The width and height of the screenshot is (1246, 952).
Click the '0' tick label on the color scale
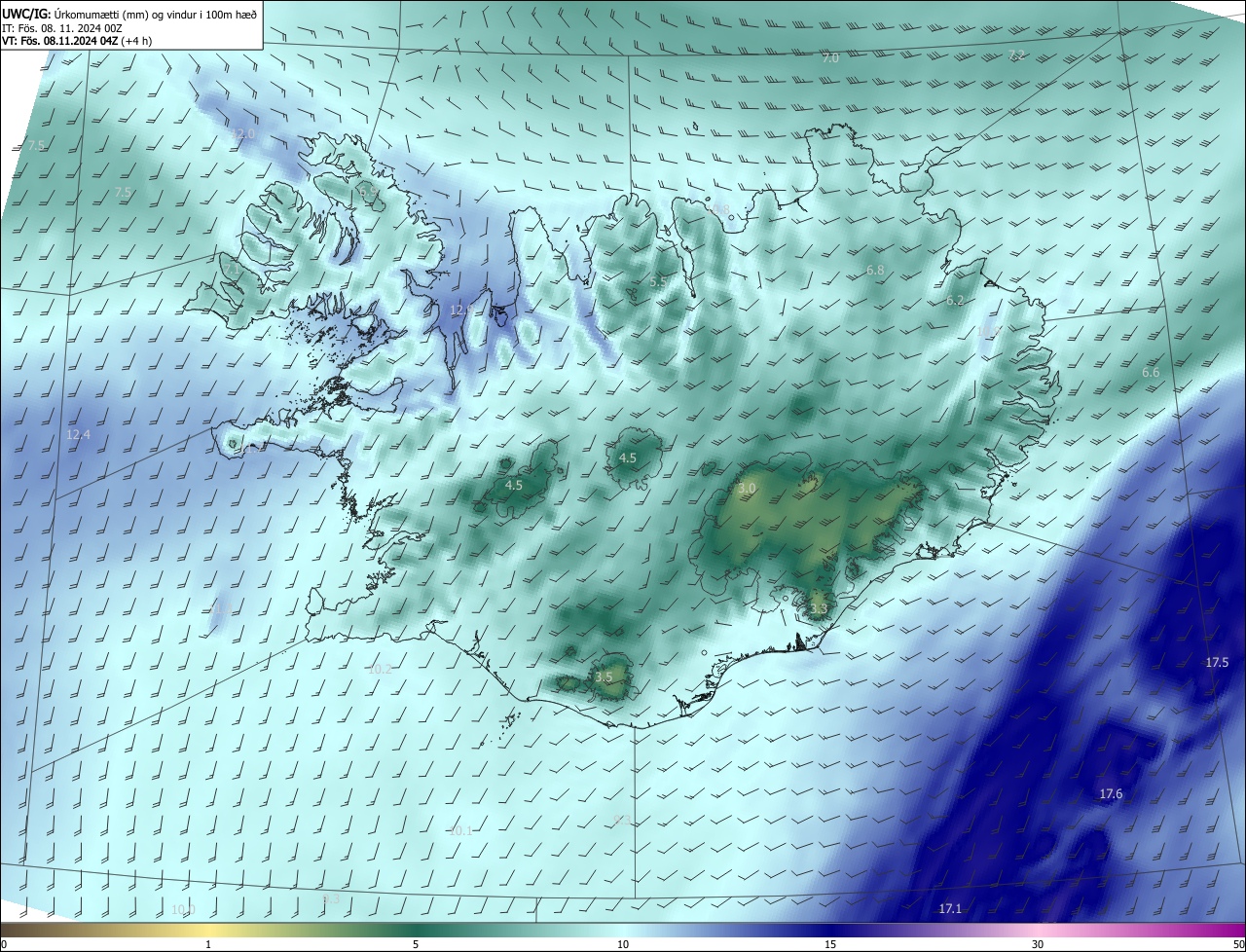[3, 944]
